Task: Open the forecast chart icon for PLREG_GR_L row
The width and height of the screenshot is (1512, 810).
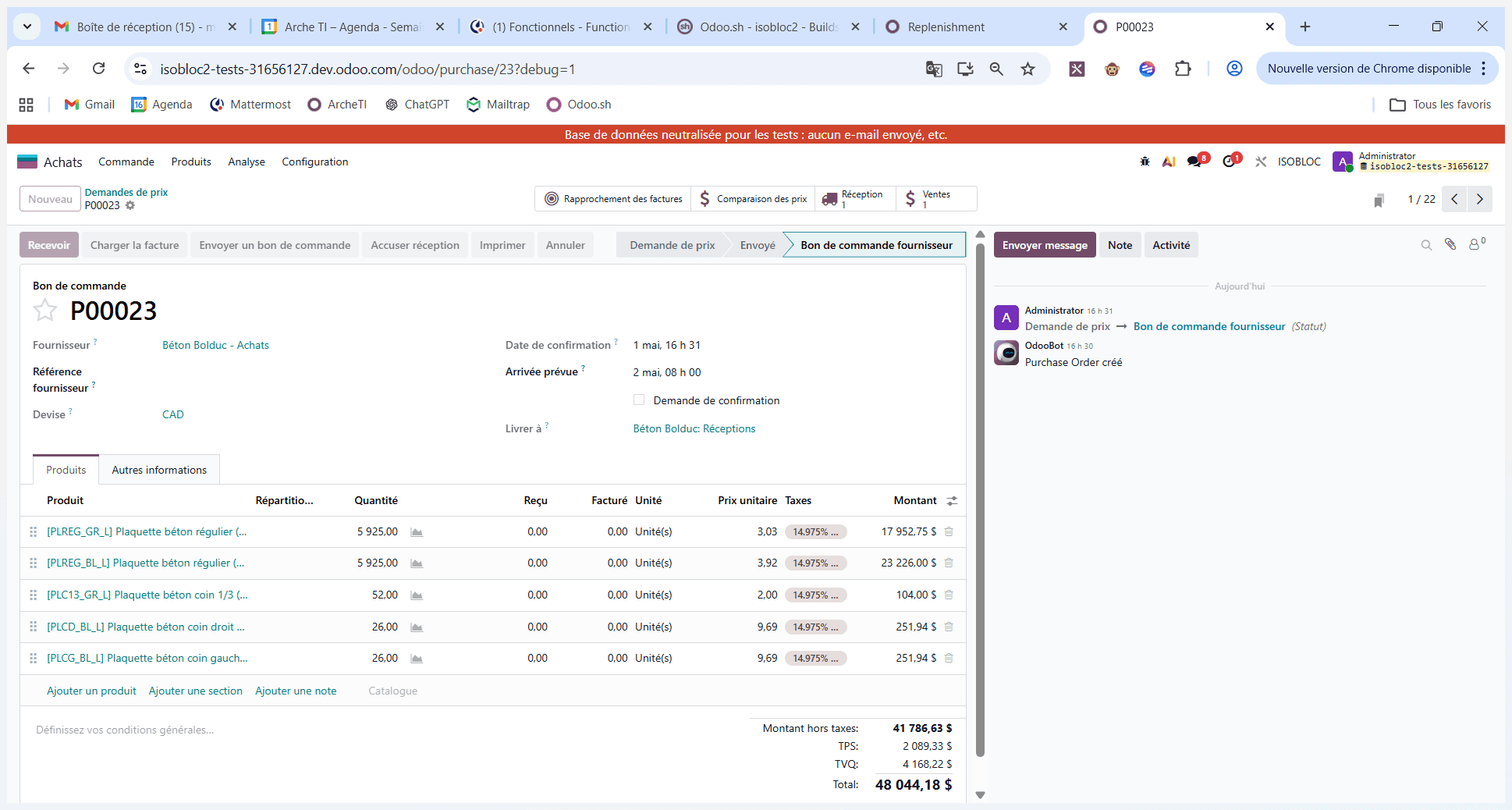Action: [x=417, y=532]
